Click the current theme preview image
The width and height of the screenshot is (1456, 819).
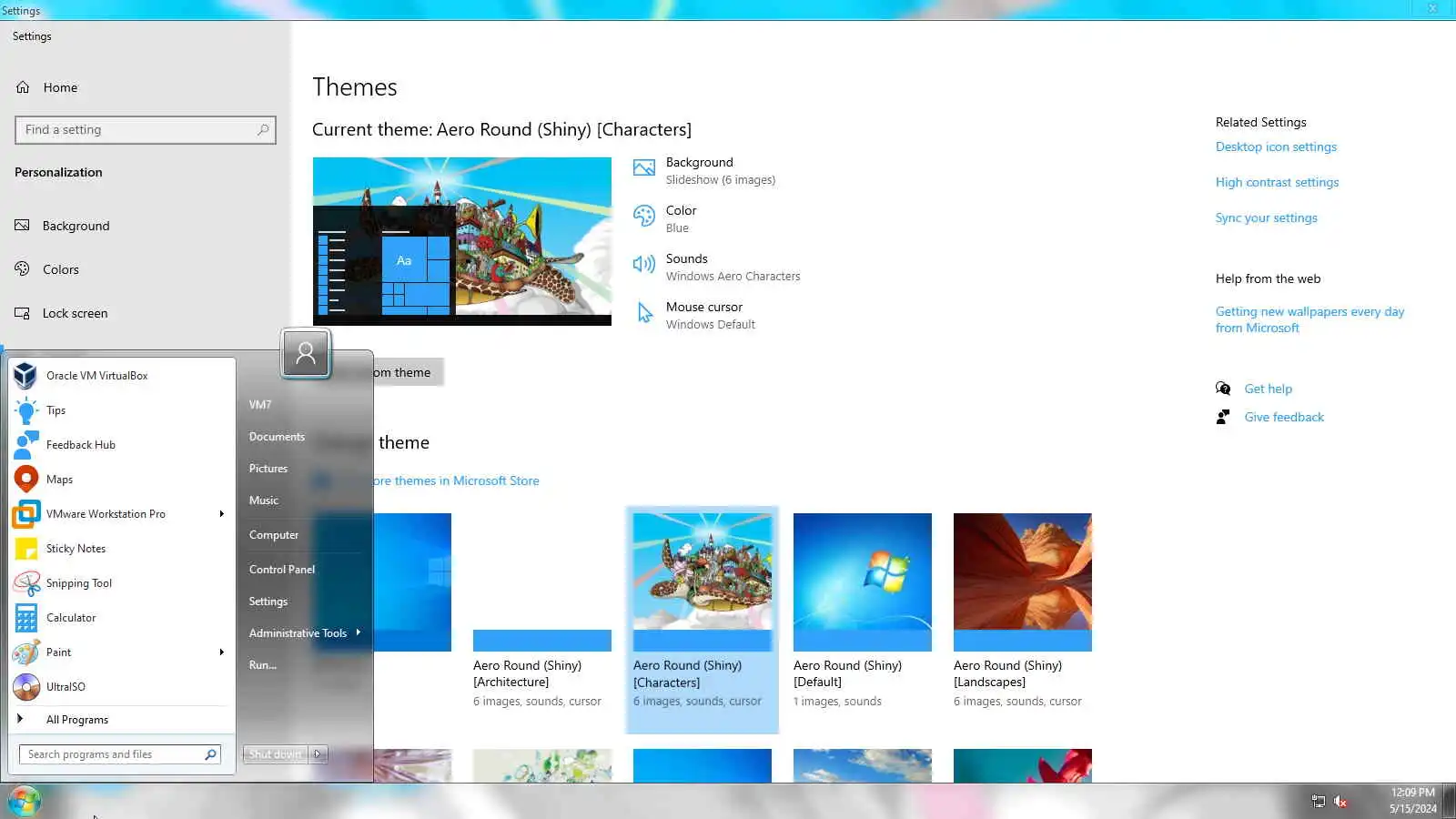(462, 241)
